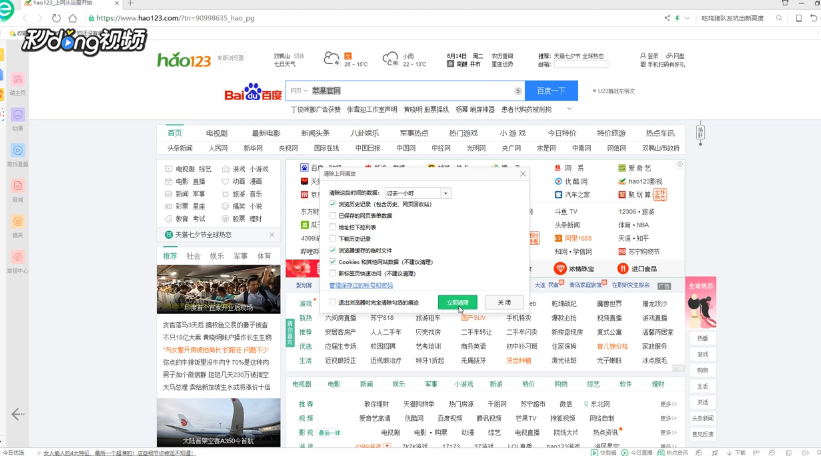The width and height of the screenshot is (821, 456).
Task: Open the pink 萌主页 sidebar icon
Action: (x=17, y=80)
